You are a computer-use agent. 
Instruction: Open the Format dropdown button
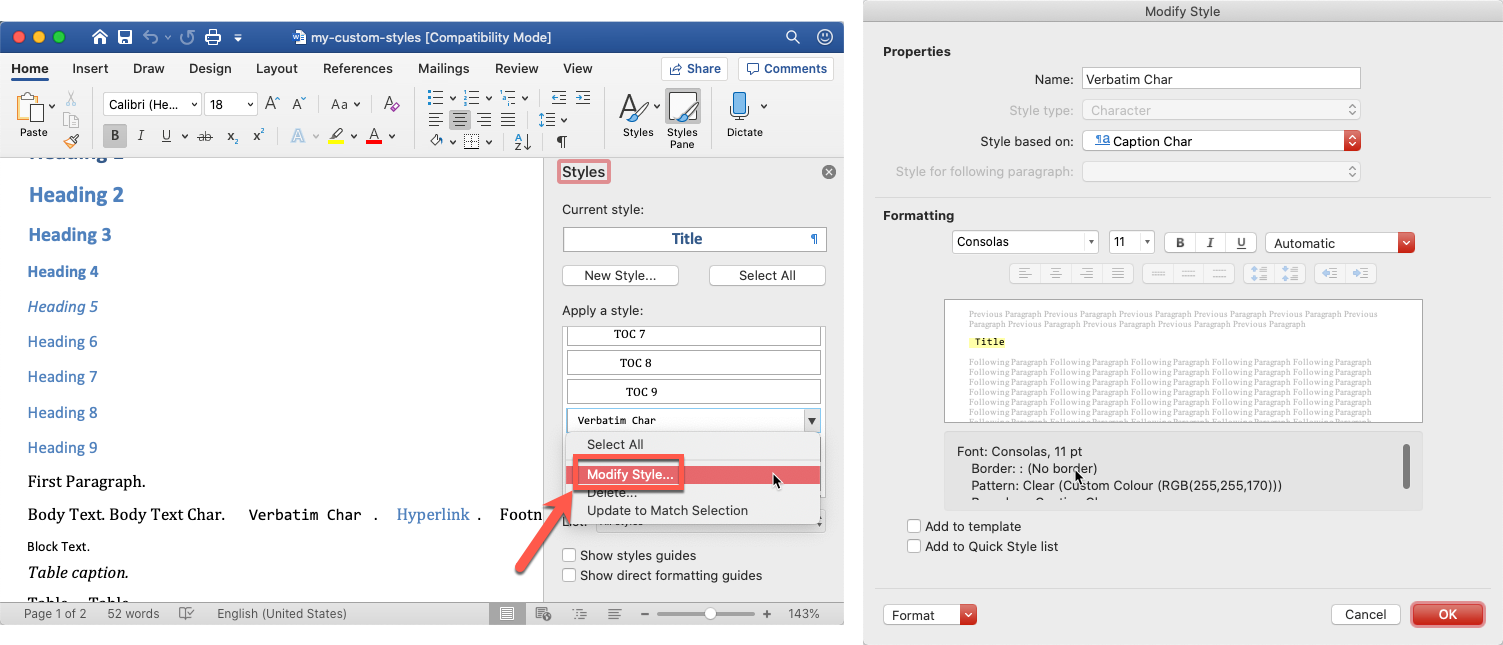[x=929, y=615]
